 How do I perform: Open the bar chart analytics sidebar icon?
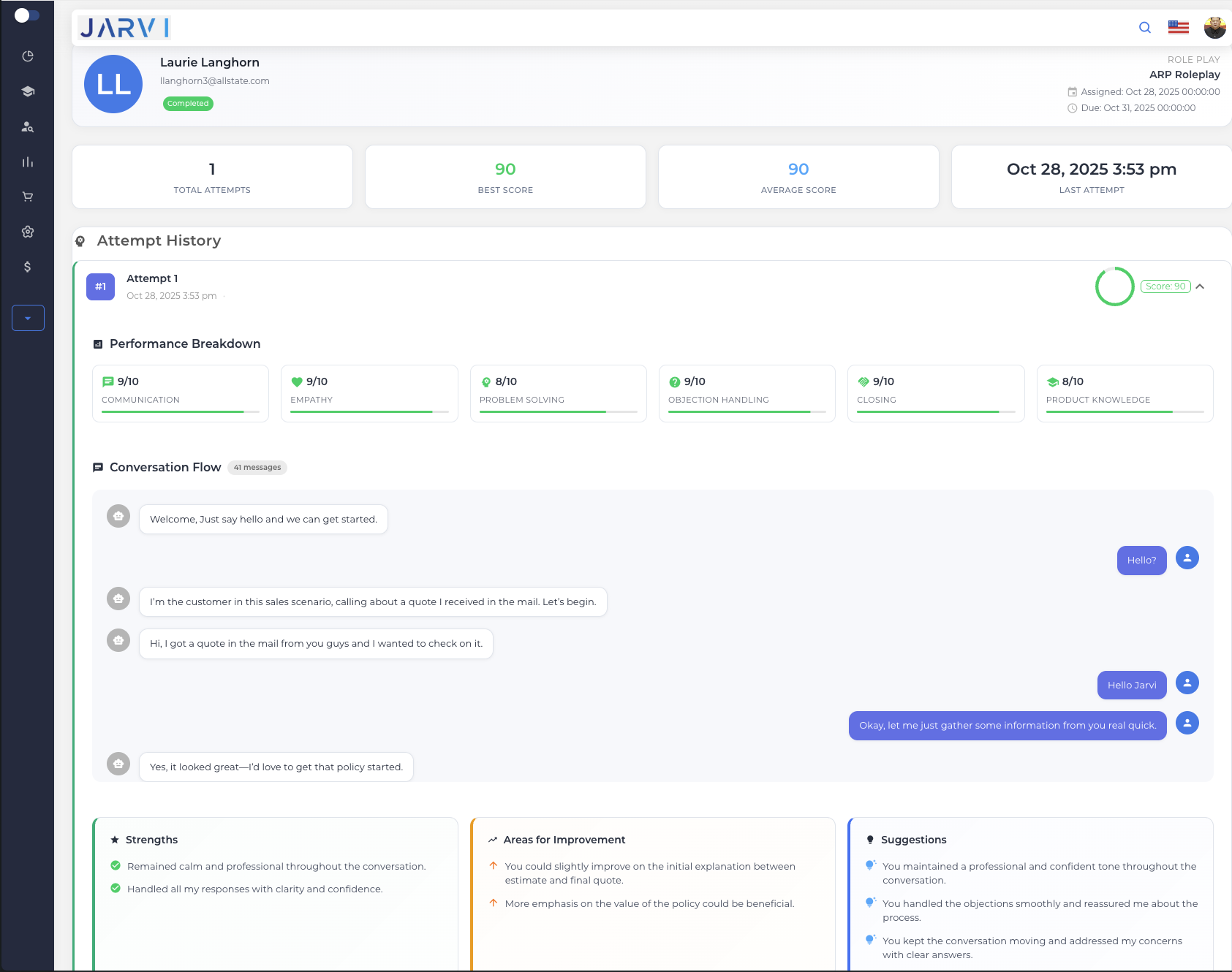(x=28, y=162)
